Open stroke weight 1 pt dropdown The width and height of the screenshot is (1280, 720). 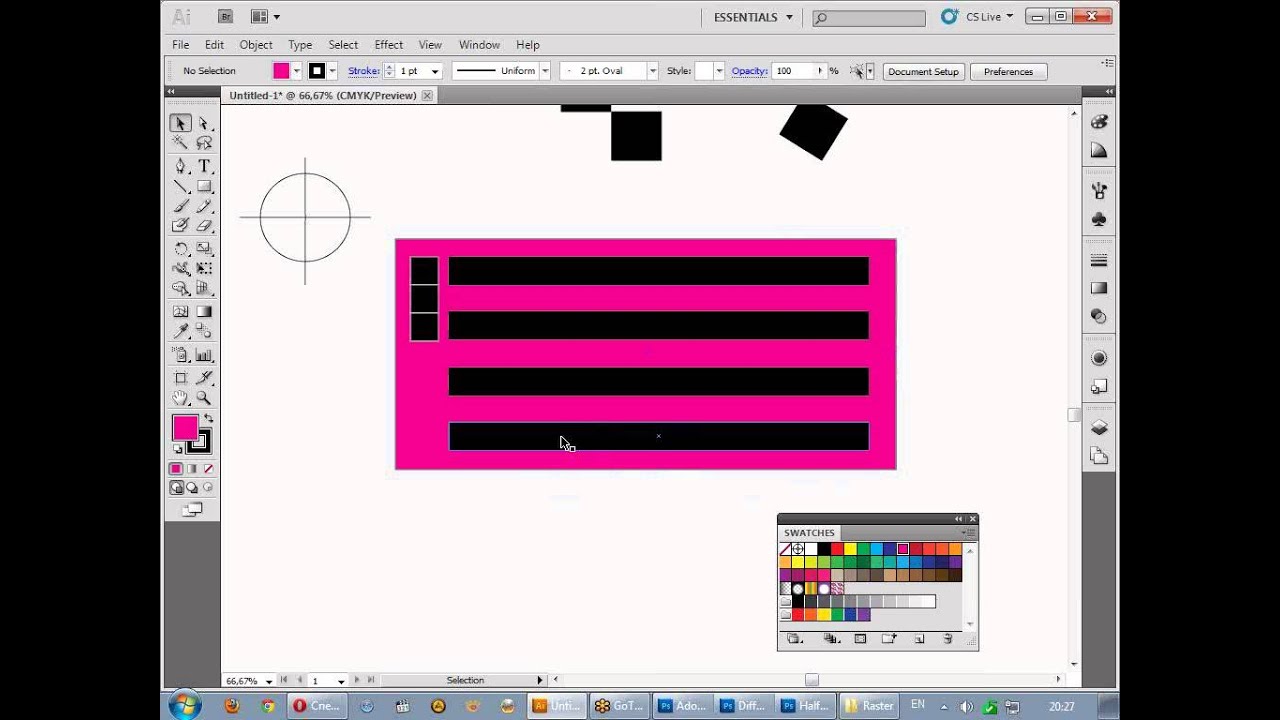click(435, 71)
